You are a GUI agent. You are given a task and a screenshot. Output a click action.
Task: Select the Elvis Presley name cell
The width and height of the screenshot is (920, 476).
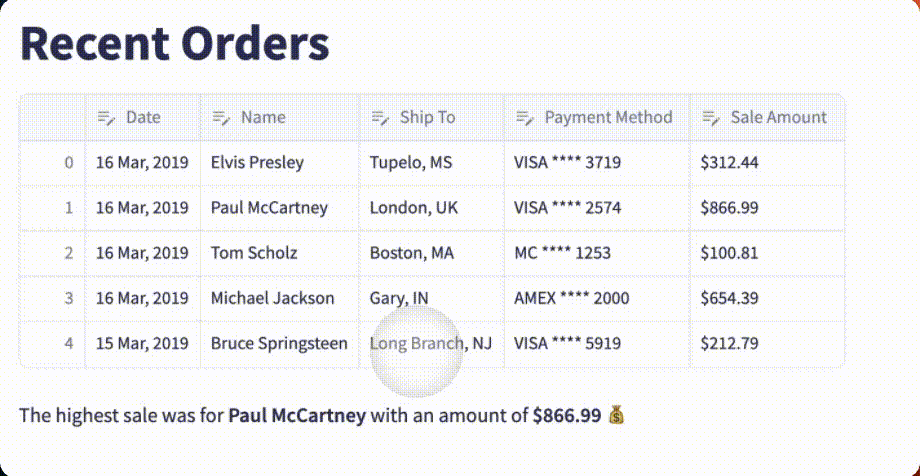pyautogui.click(x=280, y=163)
